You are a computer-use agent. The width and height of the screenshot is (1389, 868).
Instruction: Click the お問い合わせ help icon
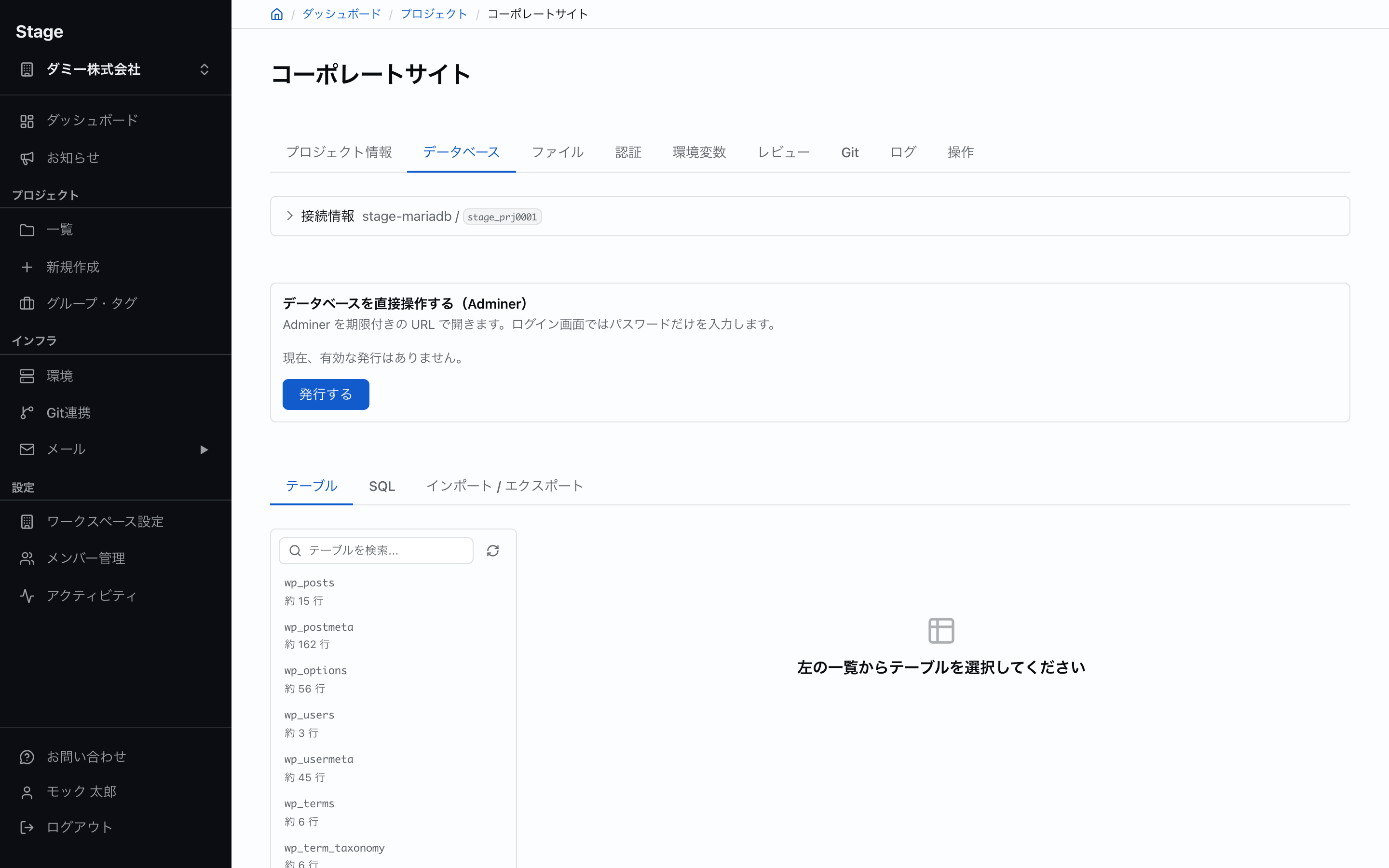pyautogui.click(x=27, y=757)
